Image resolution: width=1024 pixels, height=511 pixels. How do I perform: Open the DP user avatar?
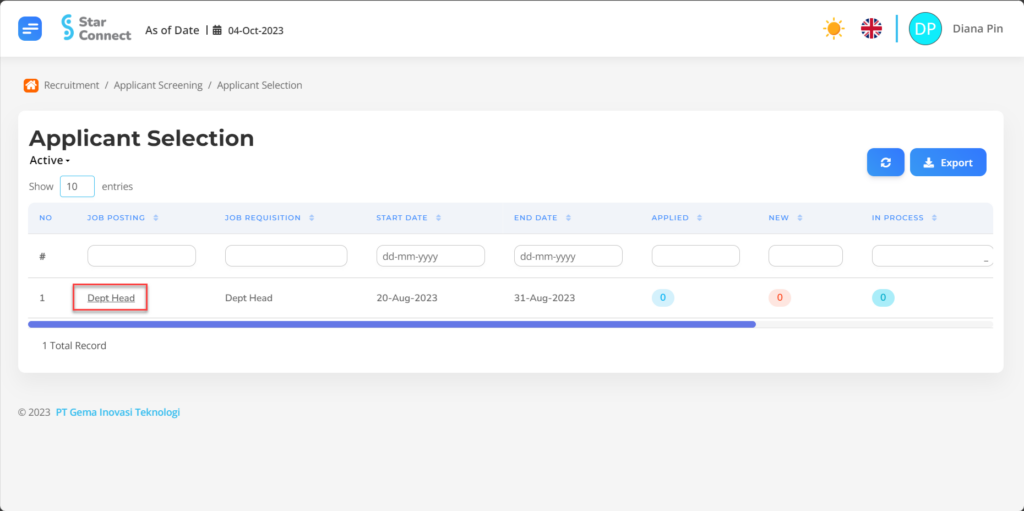[x=925, y=29]
